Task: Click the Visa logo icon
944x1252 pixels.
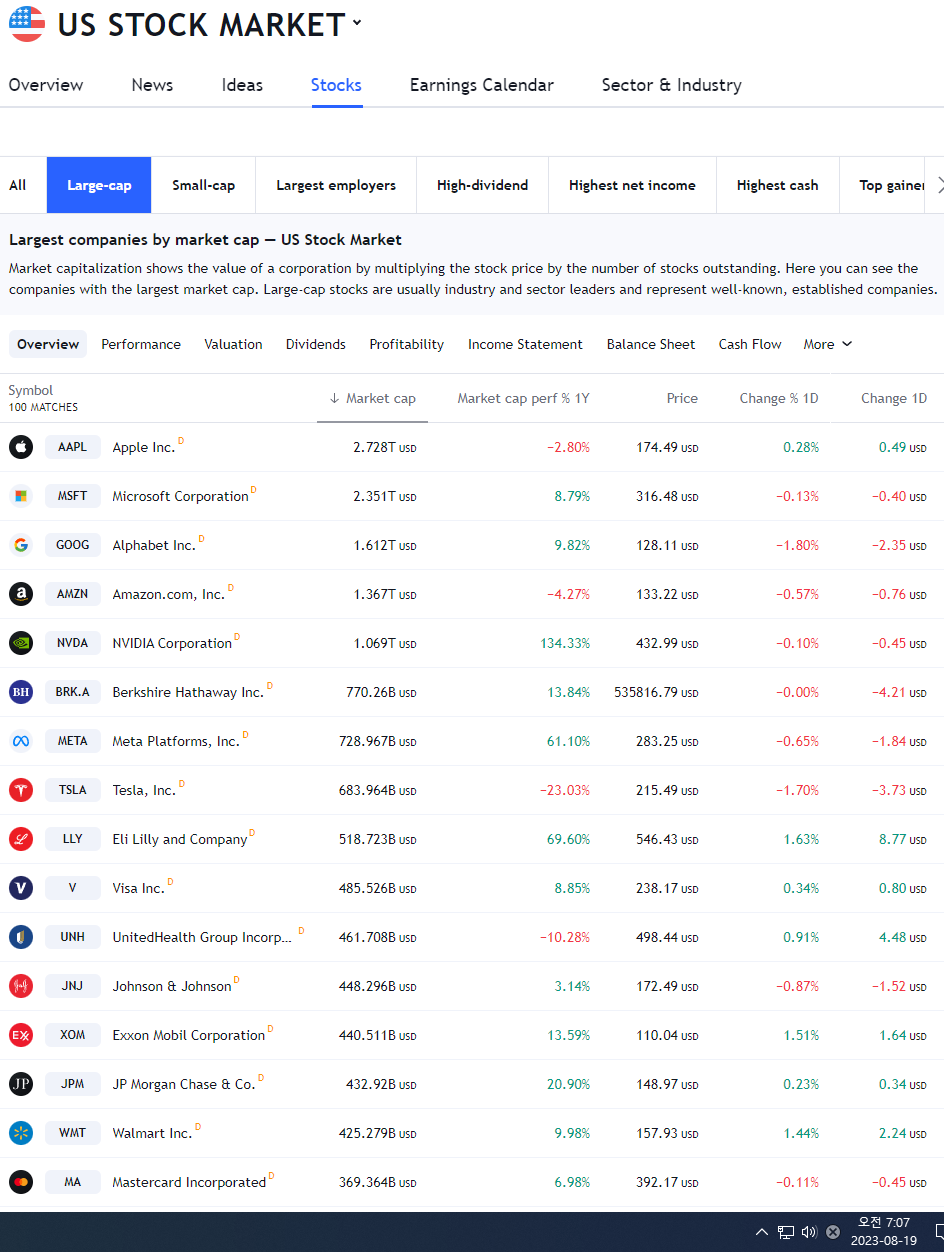Action: 21,888
